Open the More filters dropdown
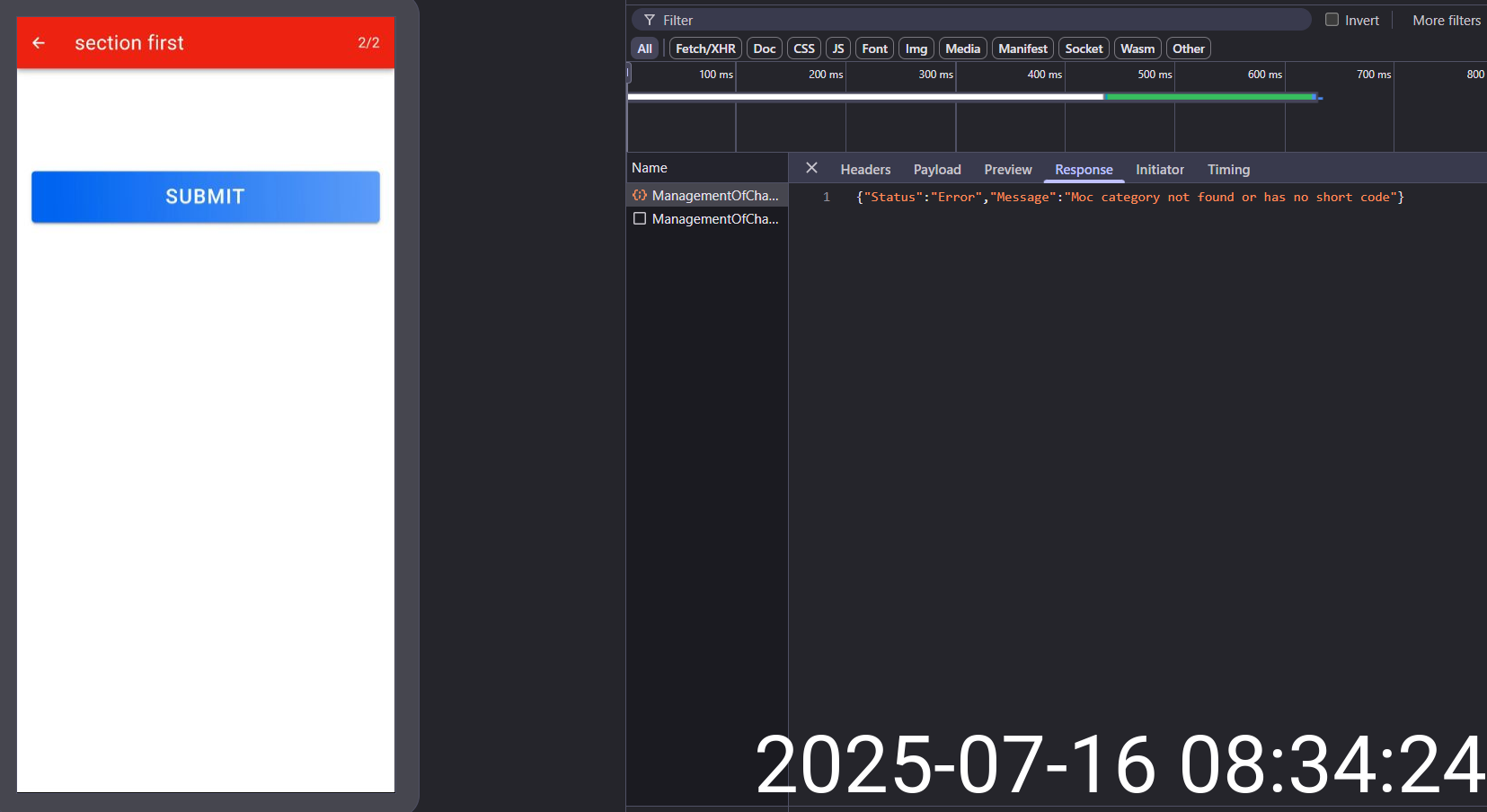This screenshot has height=812, width=1487. point(1446,20)
